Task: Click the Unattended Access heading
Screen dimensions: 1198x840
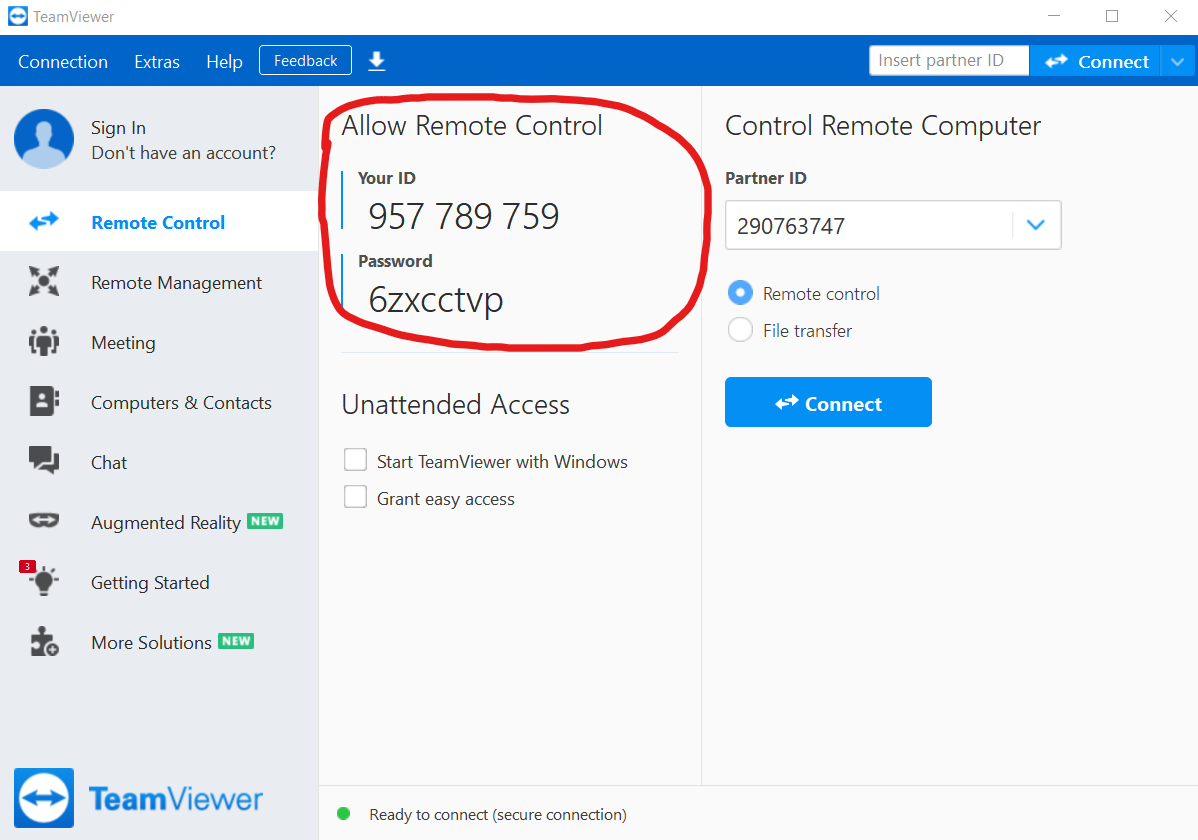Action: (455, 404)
